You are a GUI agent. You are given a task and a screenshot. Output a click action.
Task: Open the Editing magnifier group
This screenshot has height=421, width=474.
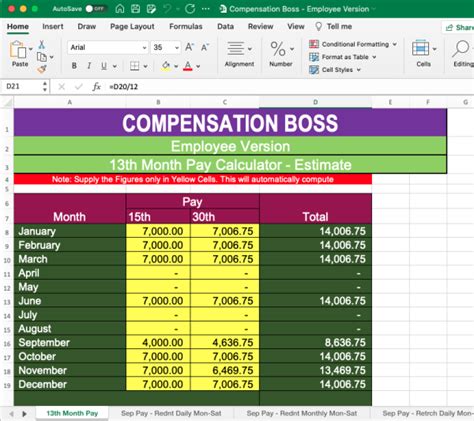(x=463, y=53)
